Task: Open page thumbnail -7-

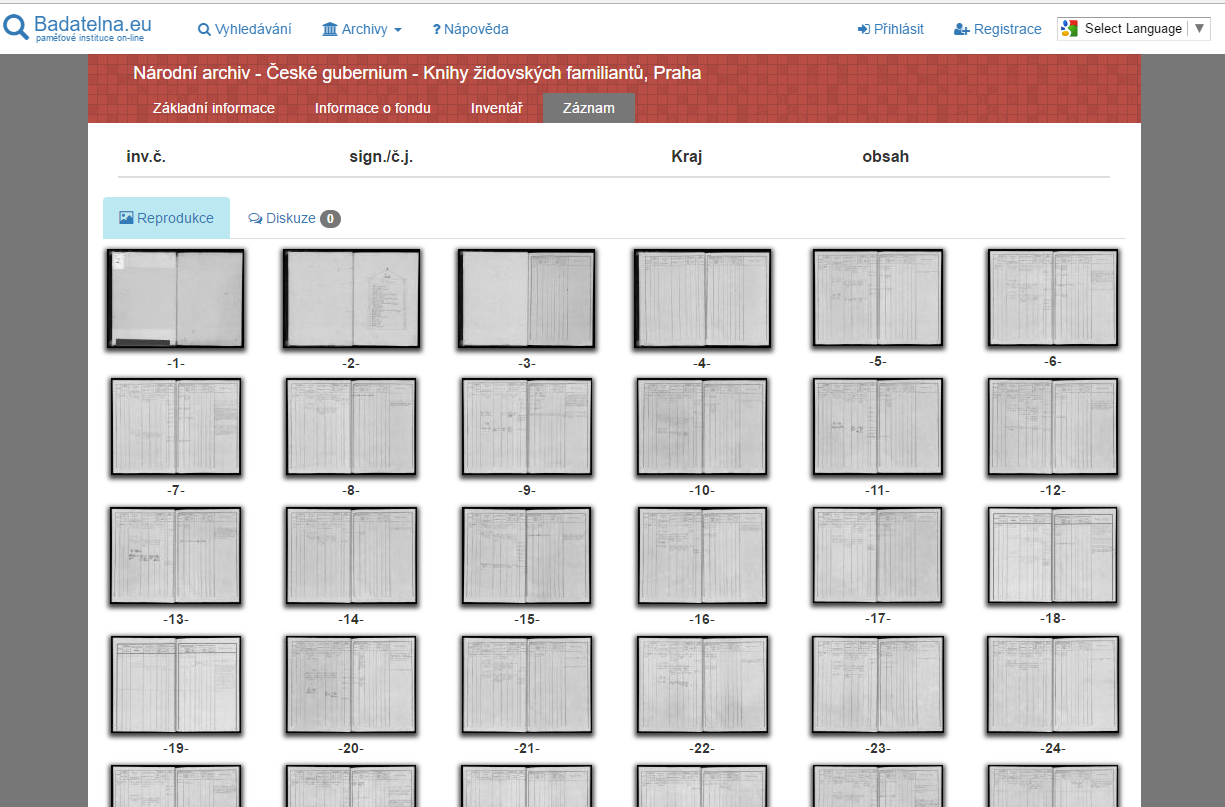Action: [x=176, y=427]
